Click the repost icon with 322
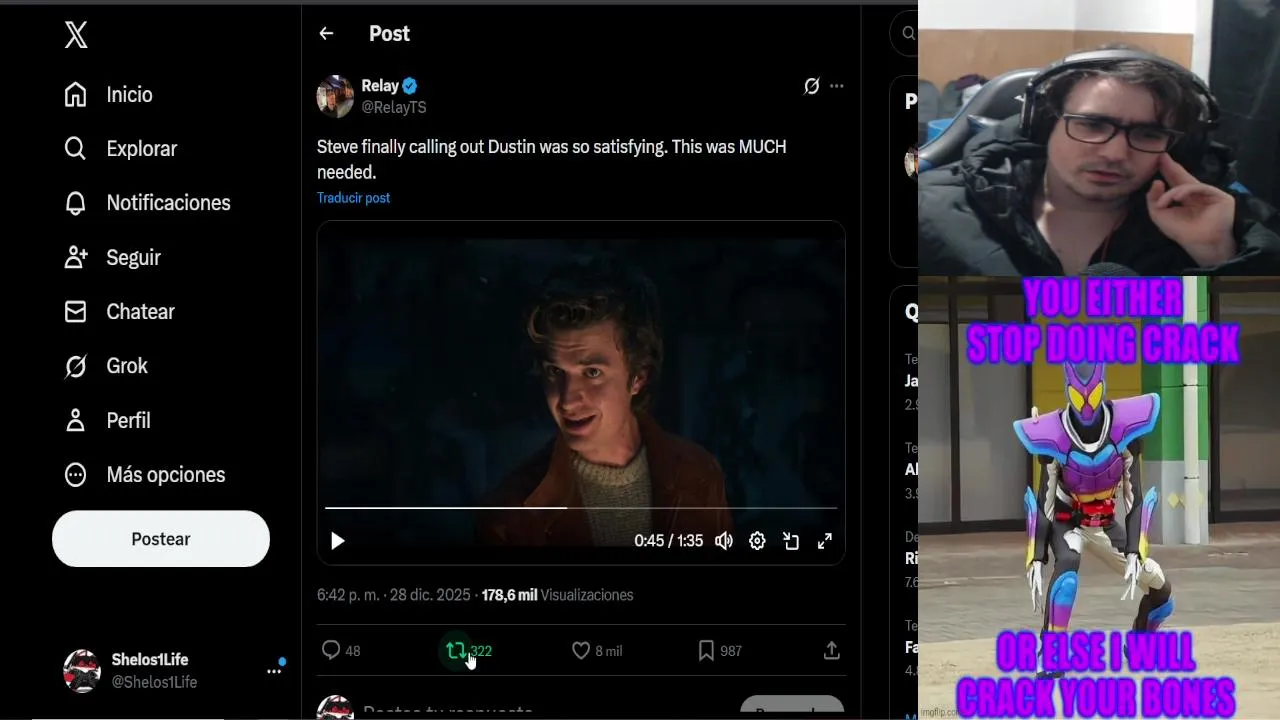 [x=468, y=651]
